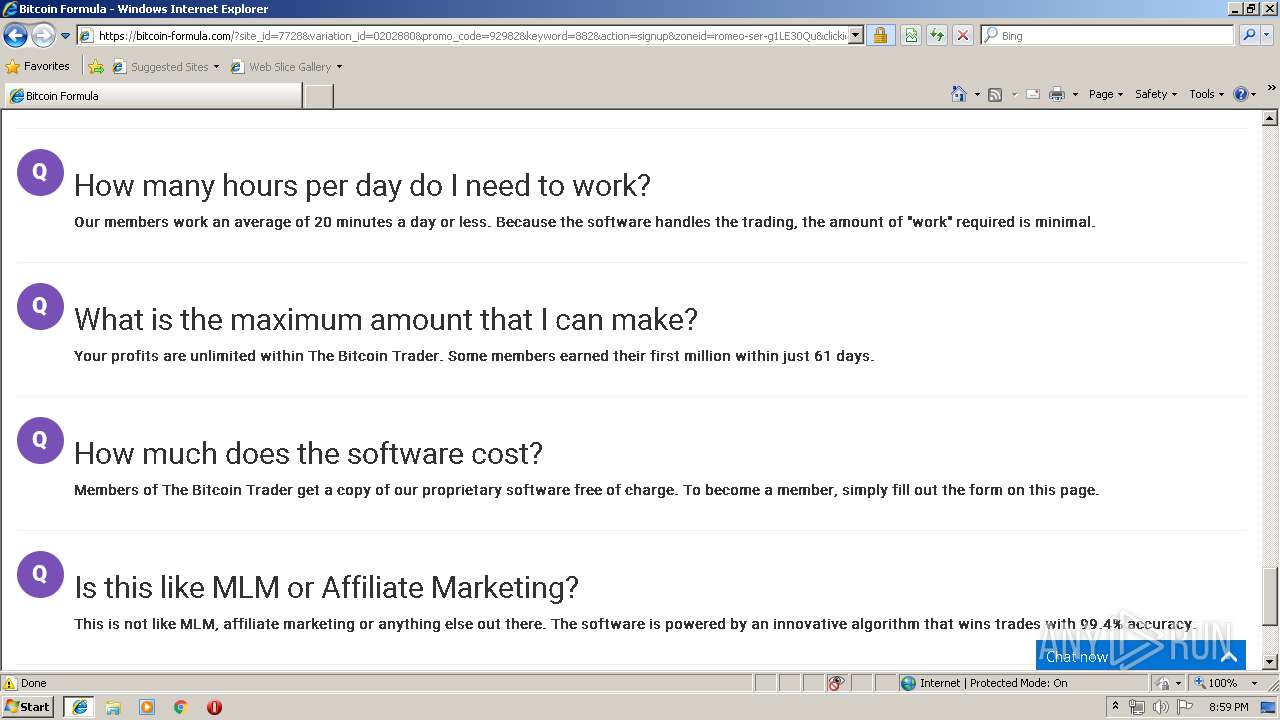
Task: Click the page scrollbar down arrow
Action: [x=1270, y=662]
